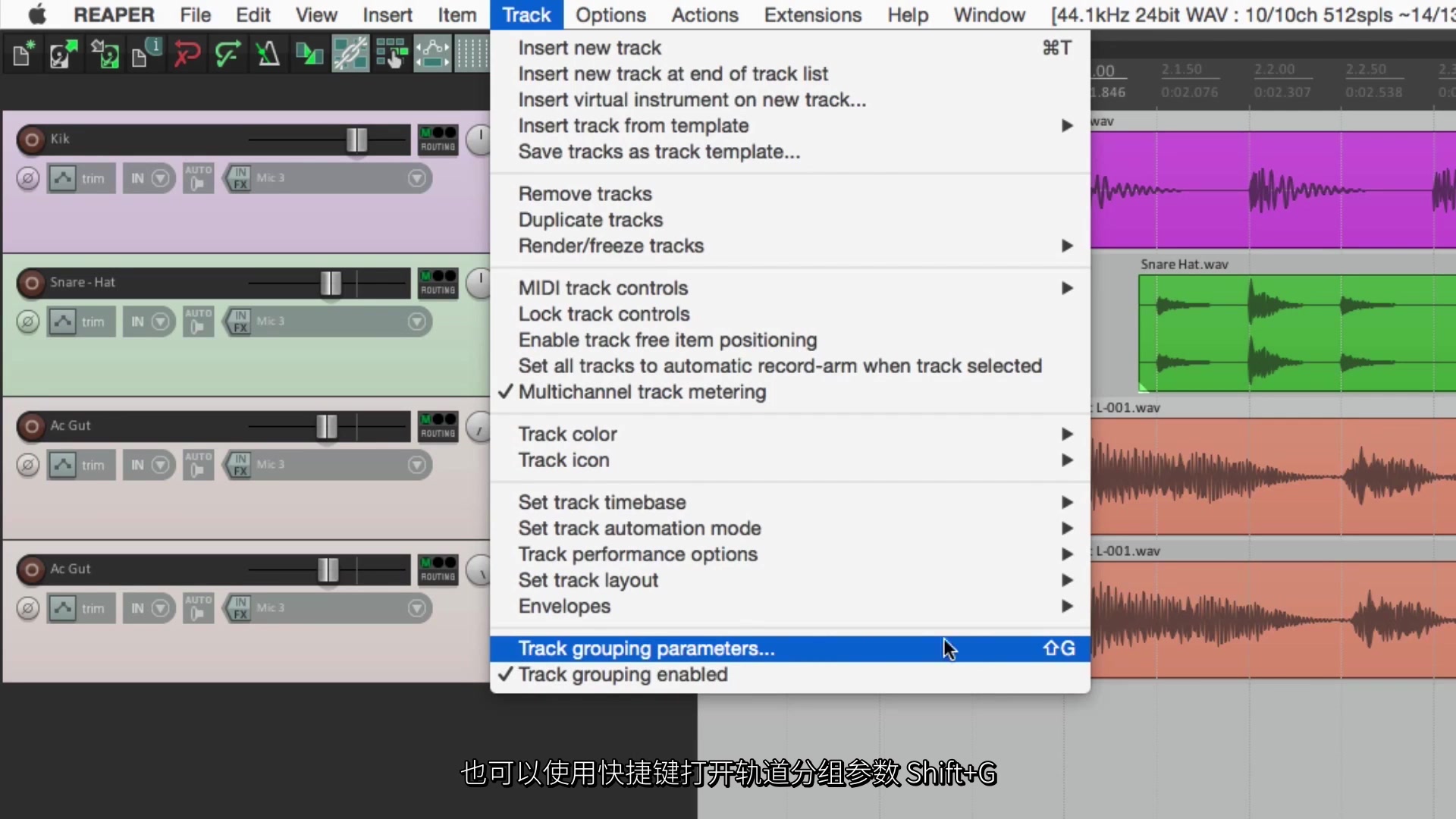1456x819 pixels.
Task: Select Track grouping parameters menu item
Action: 646,649
